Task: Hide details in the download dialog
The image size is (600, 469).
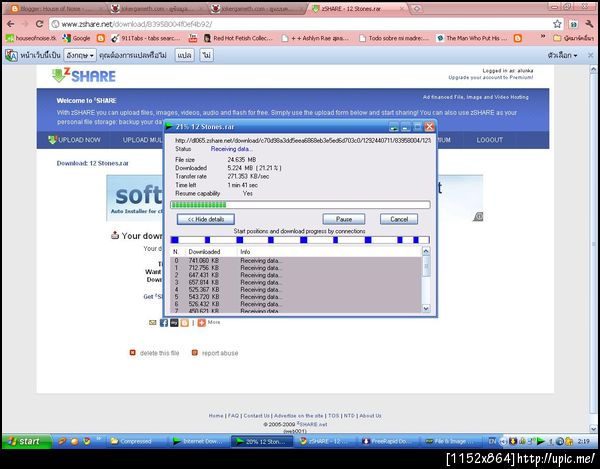Action: pos(206,219)
